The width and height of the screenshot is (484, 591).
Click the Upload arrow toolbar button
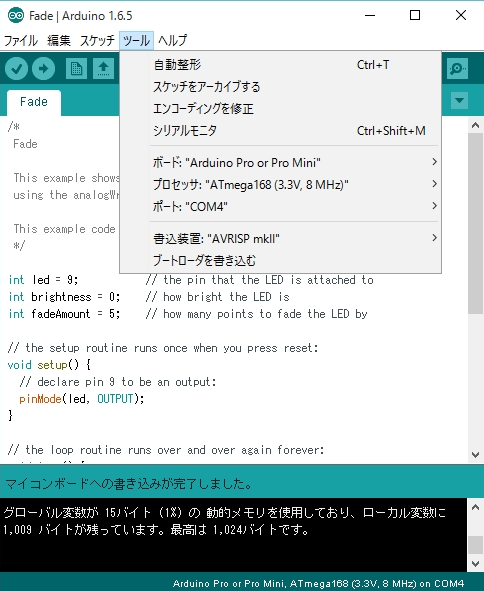pos(43,68)
